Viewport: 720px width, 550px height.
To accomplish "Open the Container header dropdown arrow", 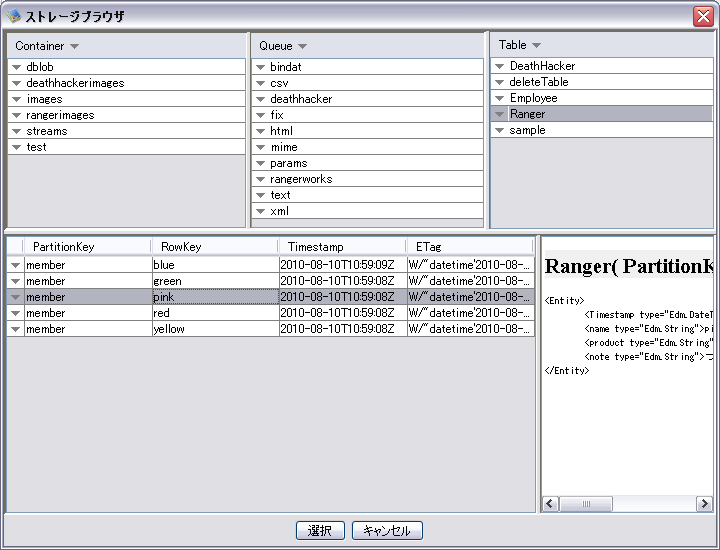I will pos(75,46).
